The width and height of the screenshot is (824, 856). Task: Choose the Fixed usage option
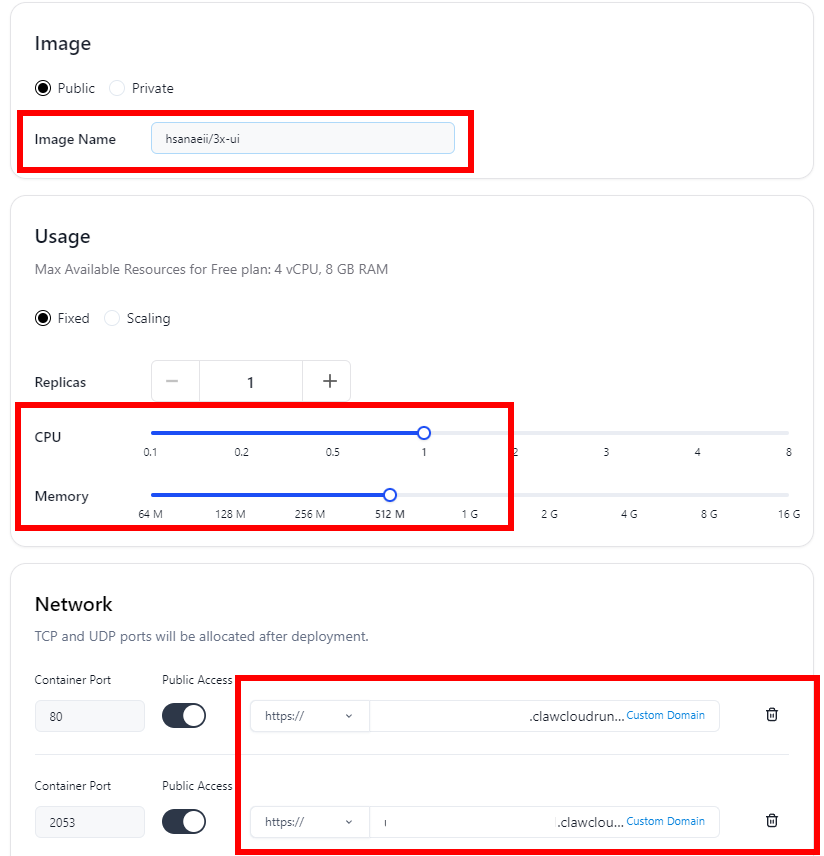[x=43, y=318]
